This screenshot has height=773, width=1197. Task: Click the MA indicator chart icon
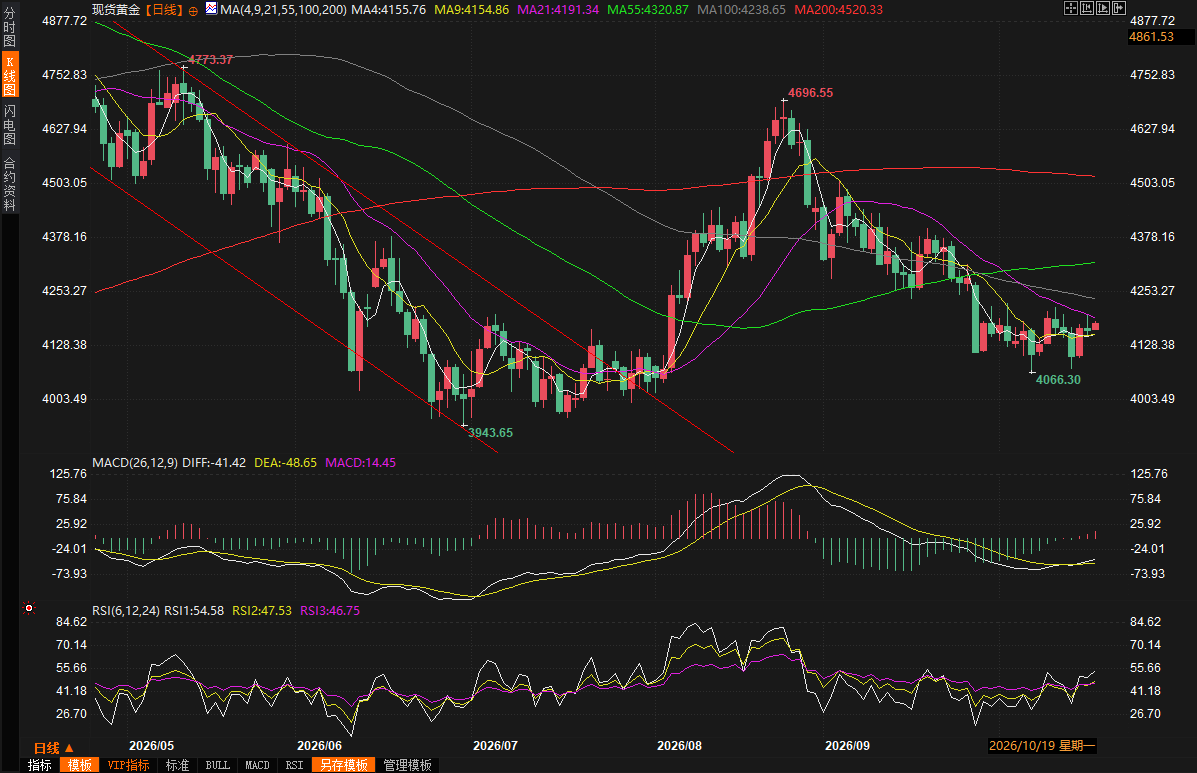211,8
